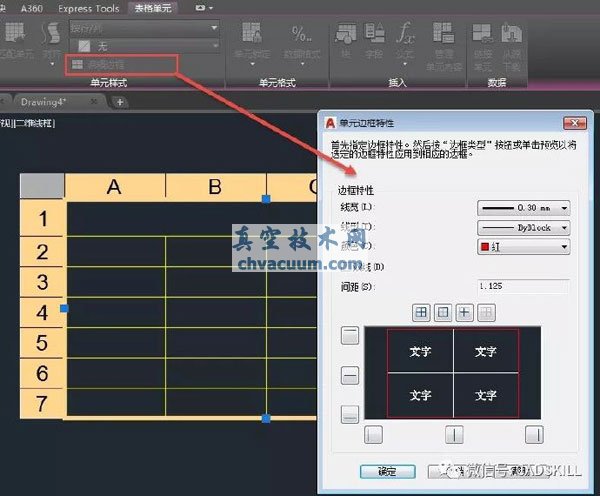Click the blue grip at the table's bottom edge
The height and width of the screenshot is (496, 600).
click(x=266, y=418)
